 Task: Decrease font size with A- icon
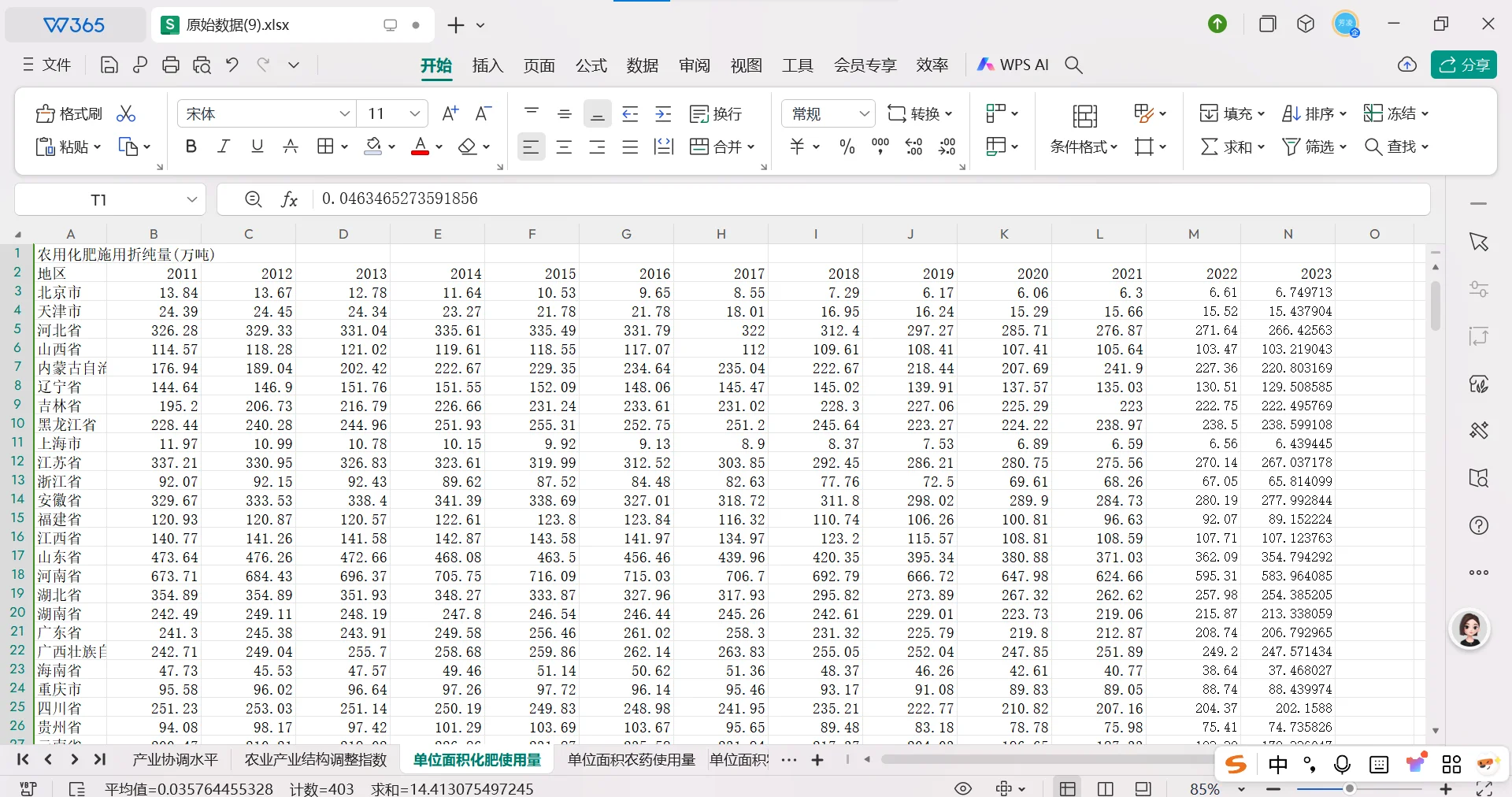coord(484,114)
